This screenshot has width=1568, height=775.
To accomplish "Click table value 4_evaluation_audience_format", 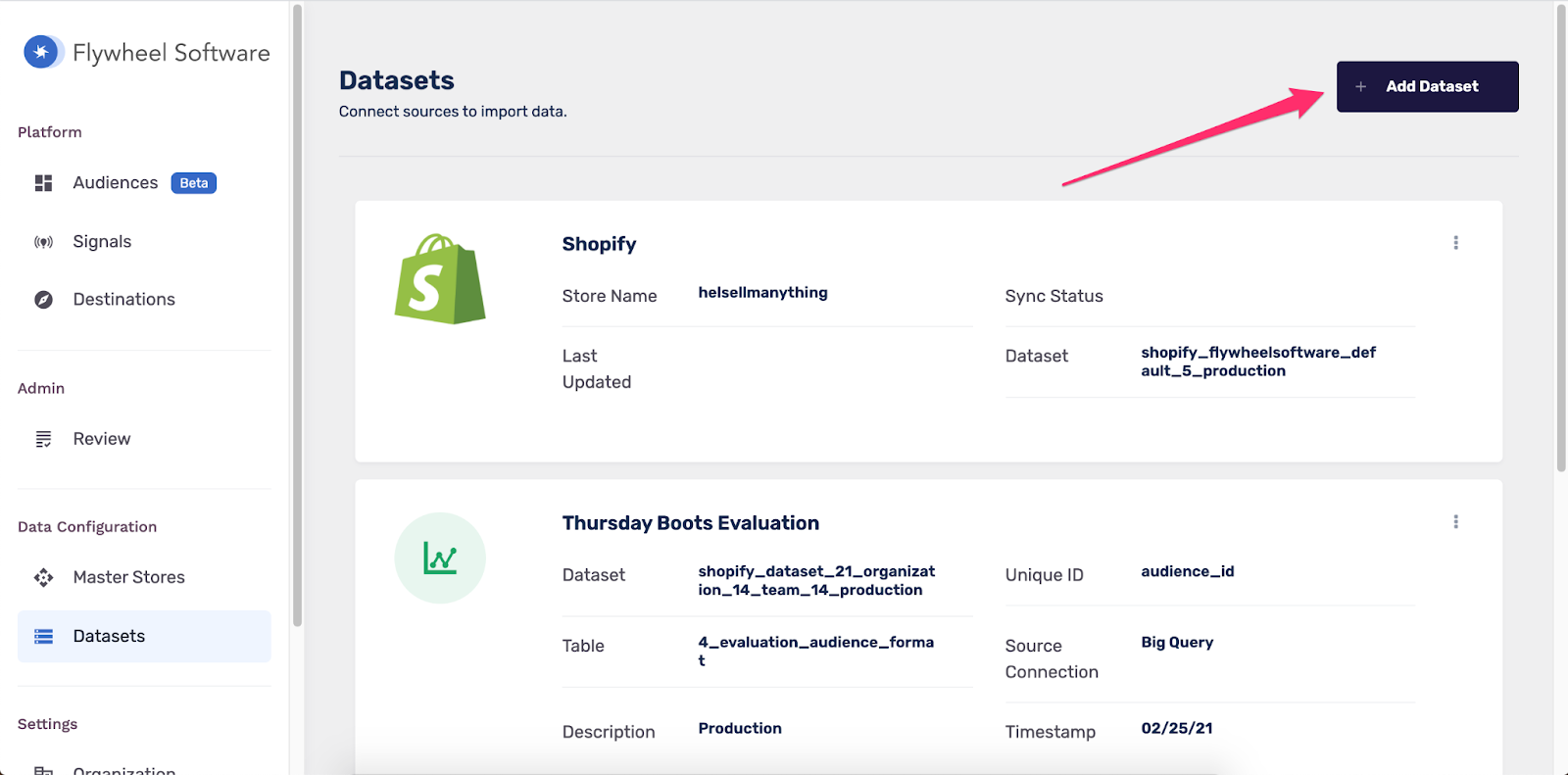I will [x=815, y=652].
